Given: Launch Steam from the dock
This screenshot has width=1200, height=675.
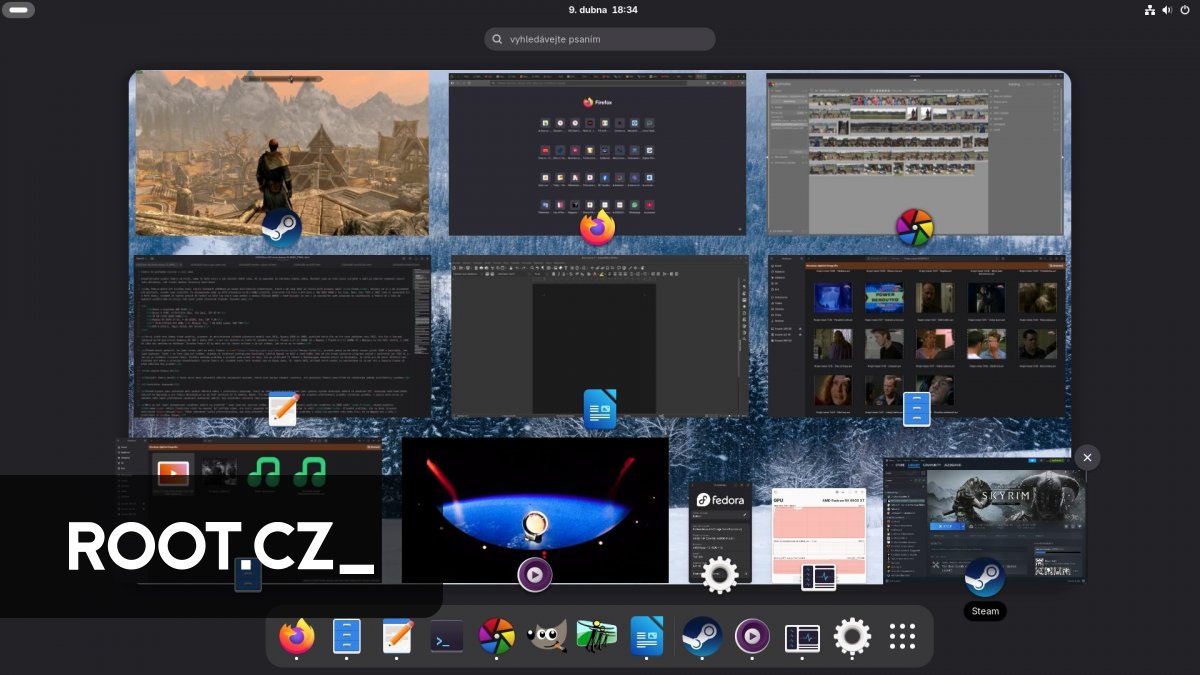Looking at the screenshot, I should tap(701, 636).
